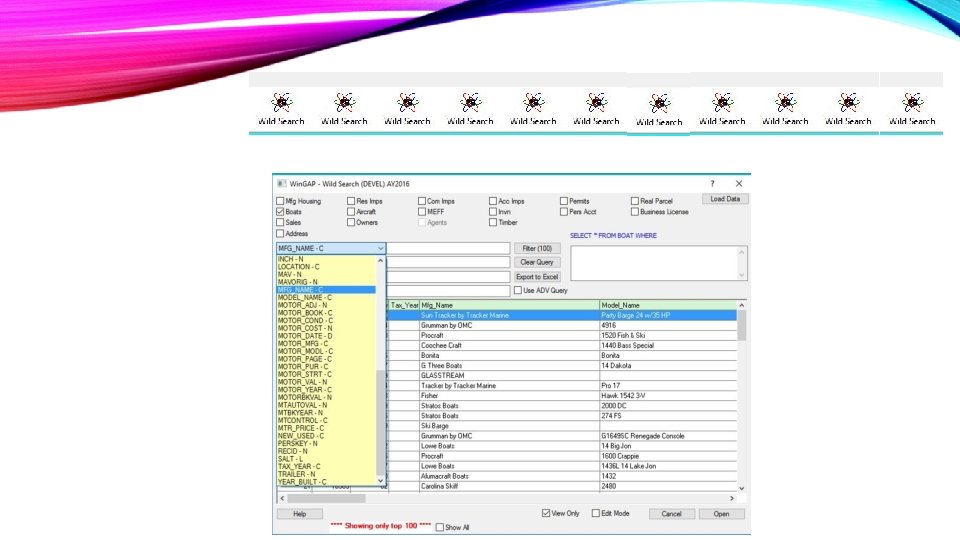Click the Cancel button
Viewport: 960px width, 540px height.
[671, 514]
